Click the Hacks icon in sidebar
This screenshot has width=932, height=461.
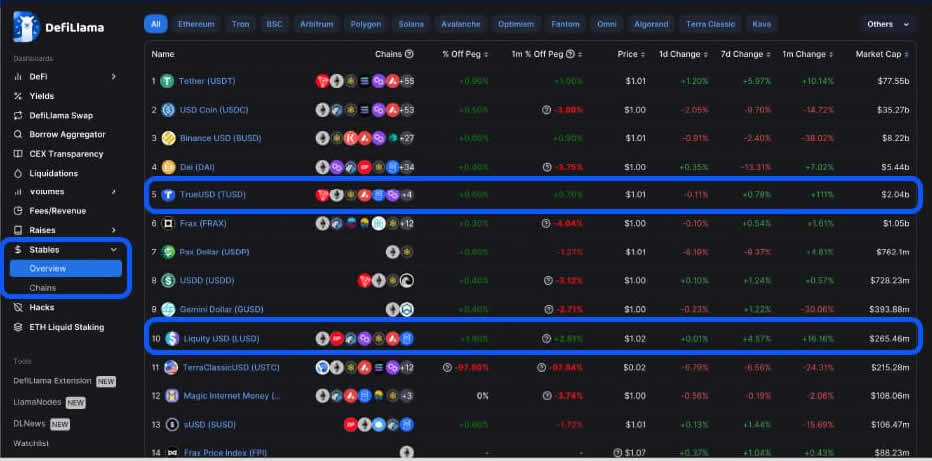coord(19,307)
